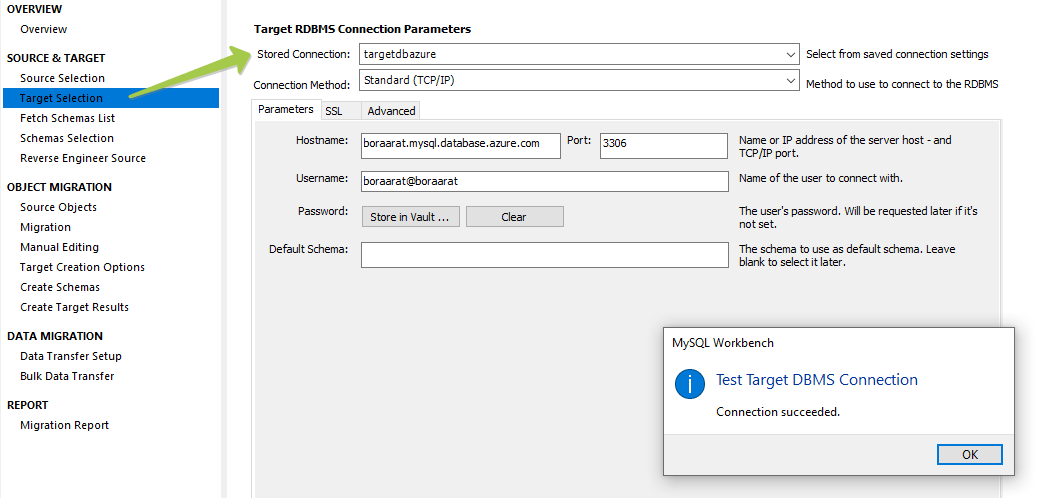The height and width of the screenshot is (498, 1039).
Task: Go to Source Selection step
Action: (x=62, y=78)
